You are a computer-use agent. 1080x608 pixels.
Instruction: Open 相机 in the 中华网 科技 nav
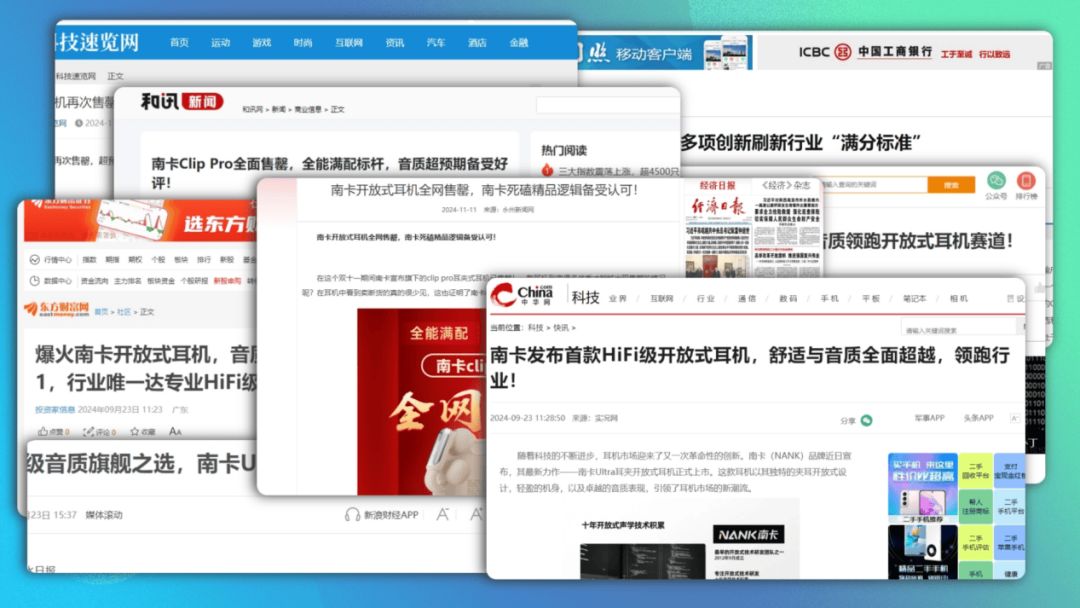[958, 298]
